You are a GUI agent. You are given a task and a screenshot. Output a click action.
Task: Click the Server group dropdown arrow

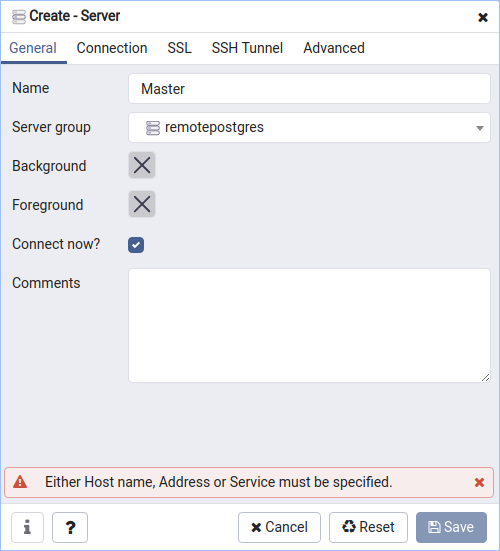(480, 128)
